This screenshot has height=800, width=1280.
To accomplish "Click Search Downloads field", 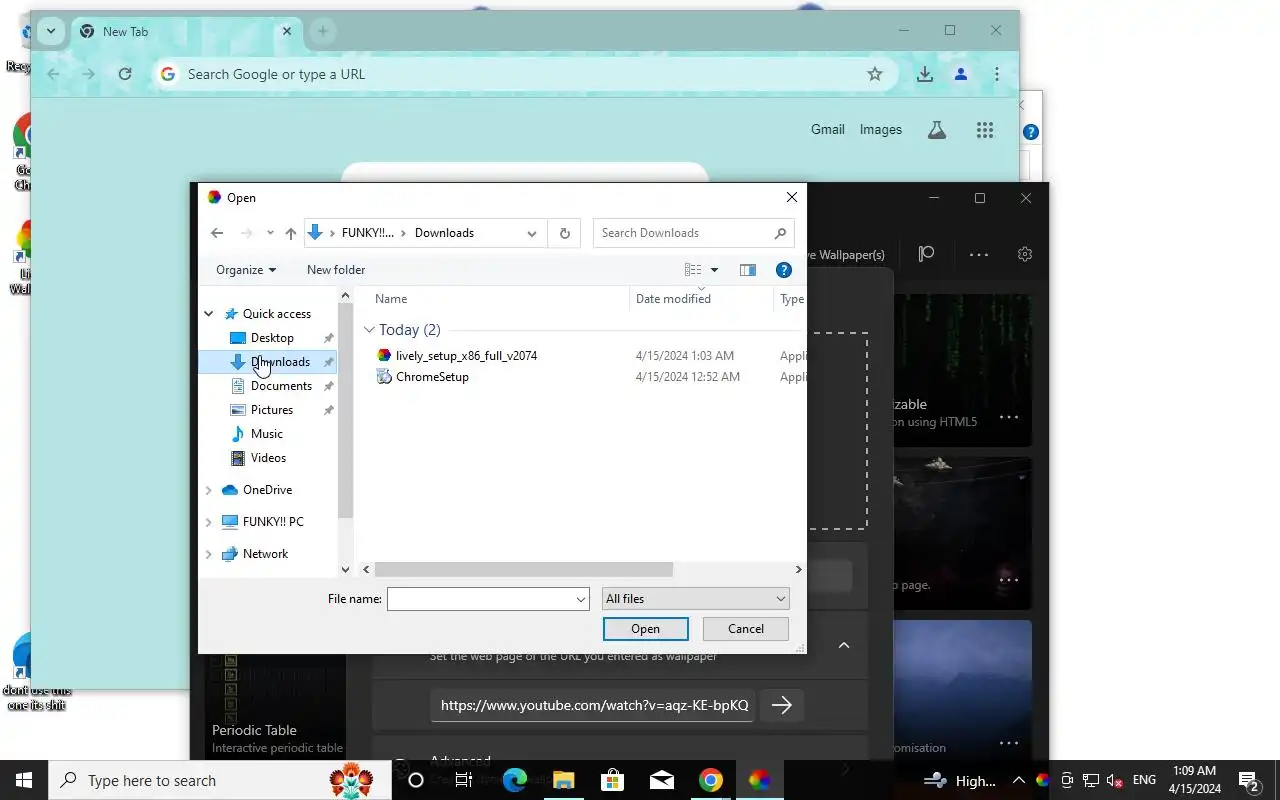I will coord(693,233).
